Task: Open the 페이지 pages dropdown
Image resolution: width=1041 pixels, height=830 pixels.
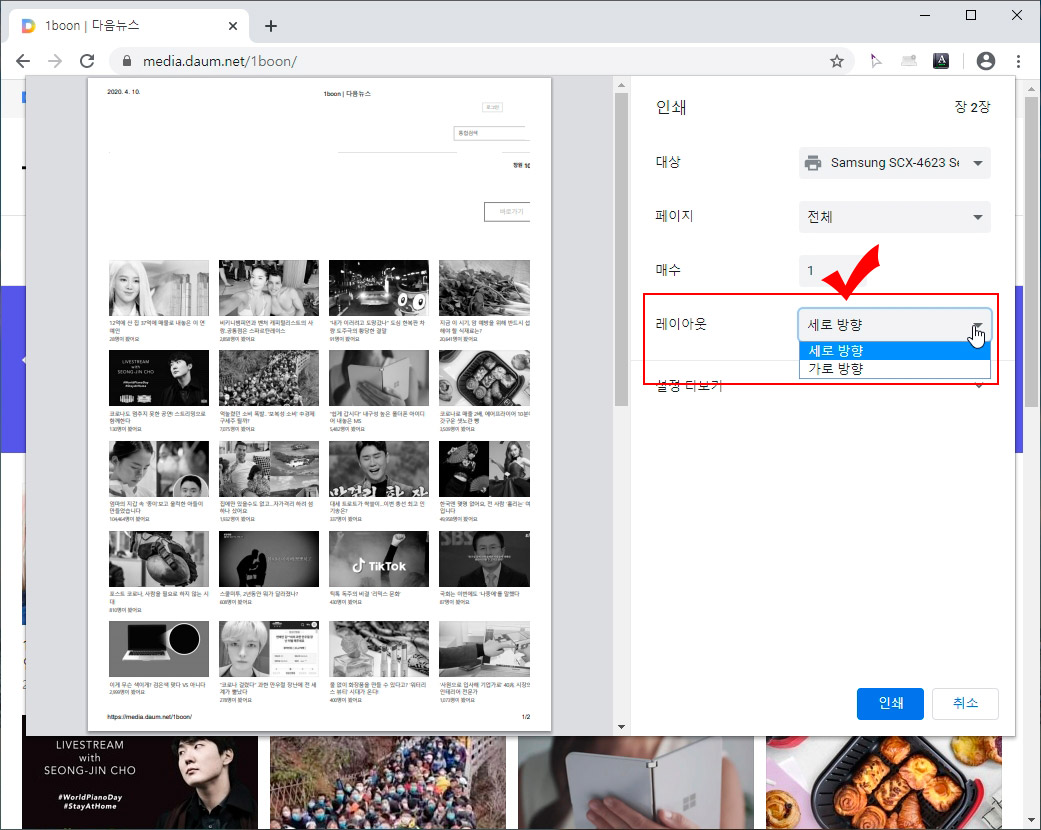Action: 894,217
